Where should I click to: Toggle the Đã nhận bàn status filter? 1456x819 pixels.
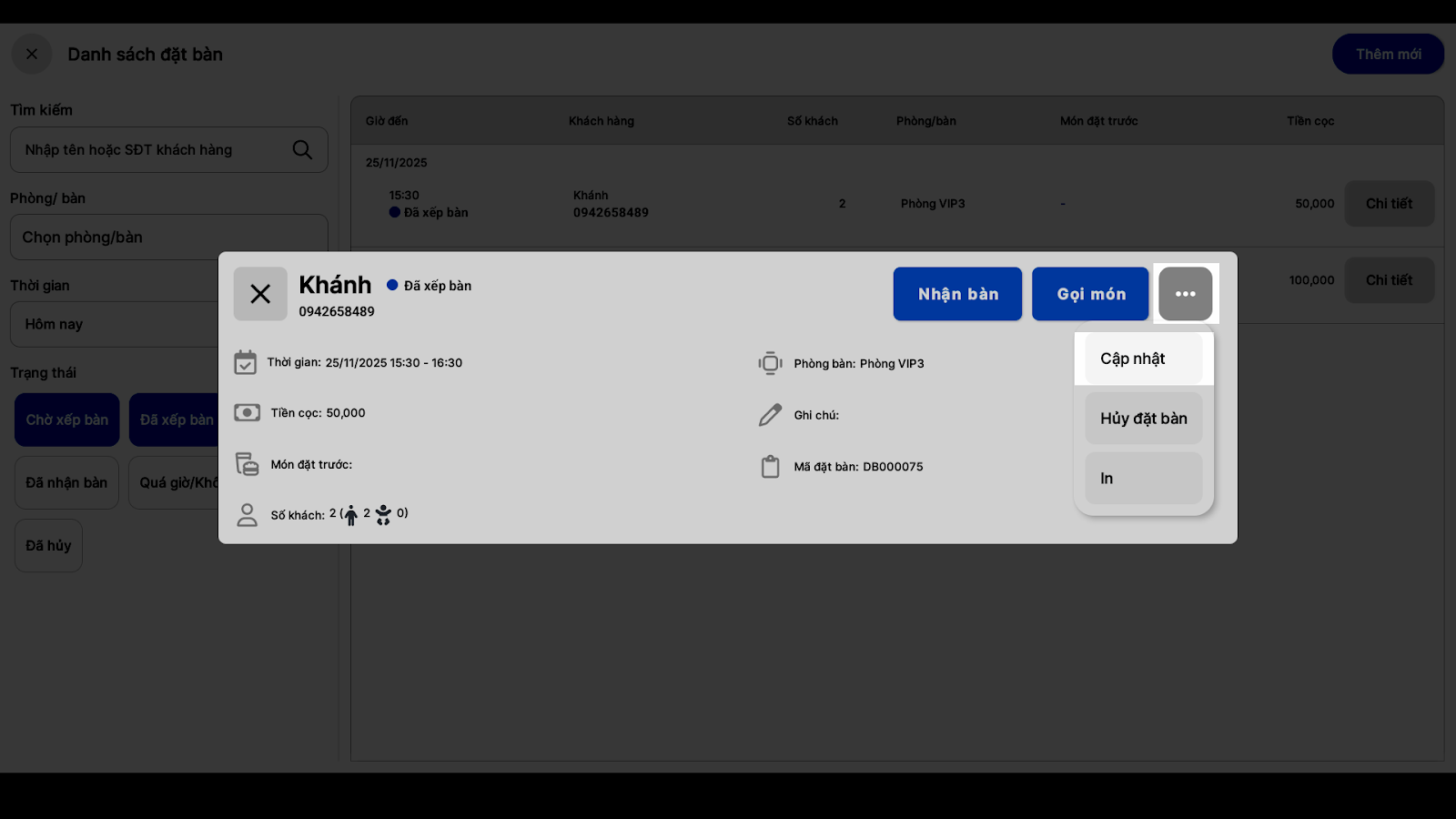pos(66,482)
